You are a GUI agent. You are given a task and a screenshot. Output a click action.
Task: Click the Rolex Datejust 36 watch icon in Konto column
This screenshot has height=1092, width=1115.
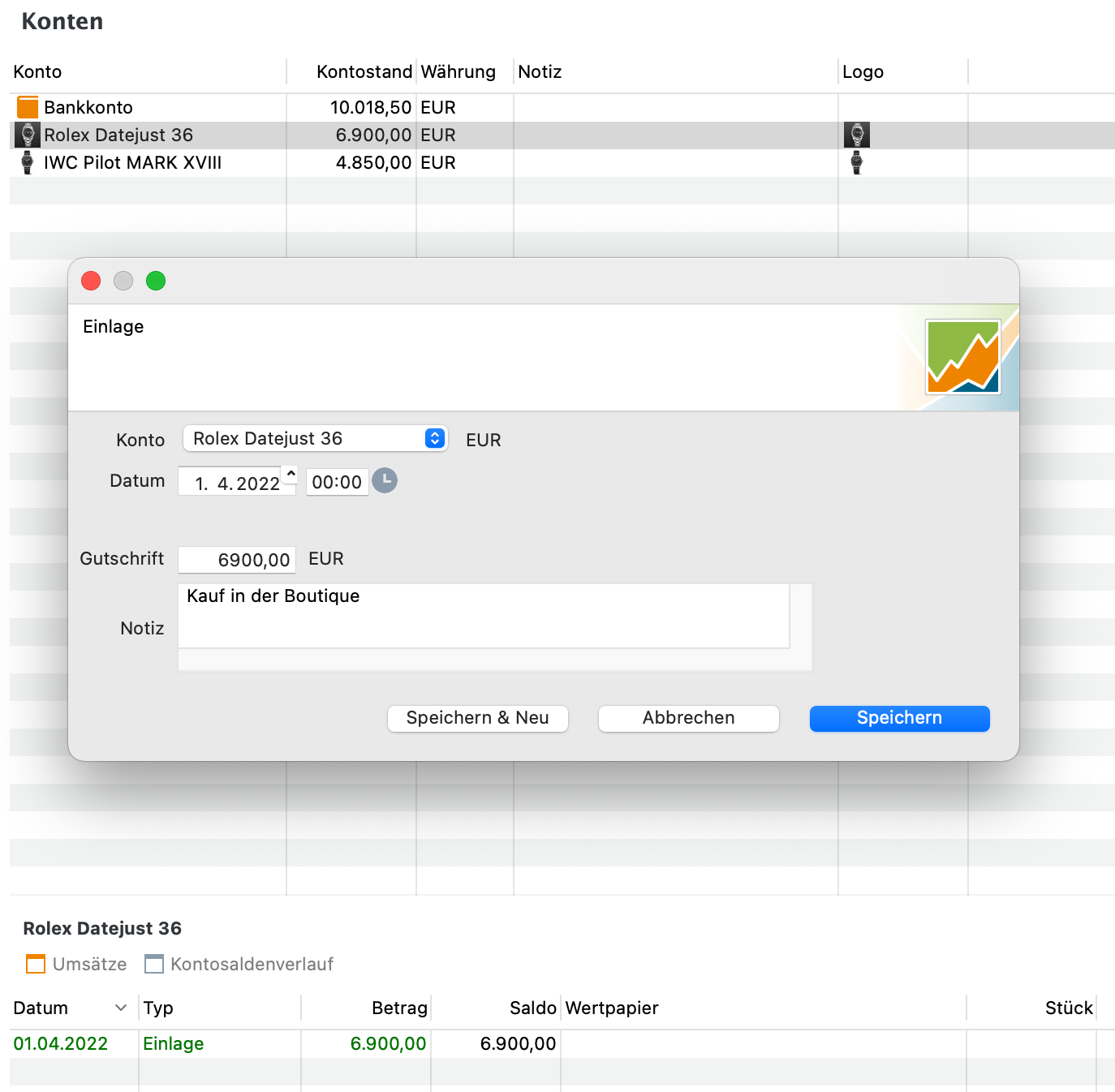click(28, 135)
